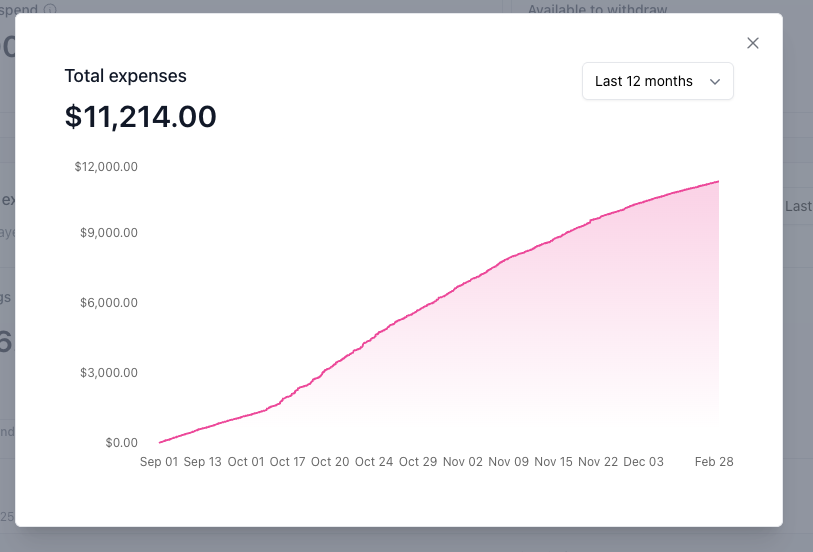Click the Sep 01 axis label
The height and width of the screenshot is (552, 813).
[159, 461]
